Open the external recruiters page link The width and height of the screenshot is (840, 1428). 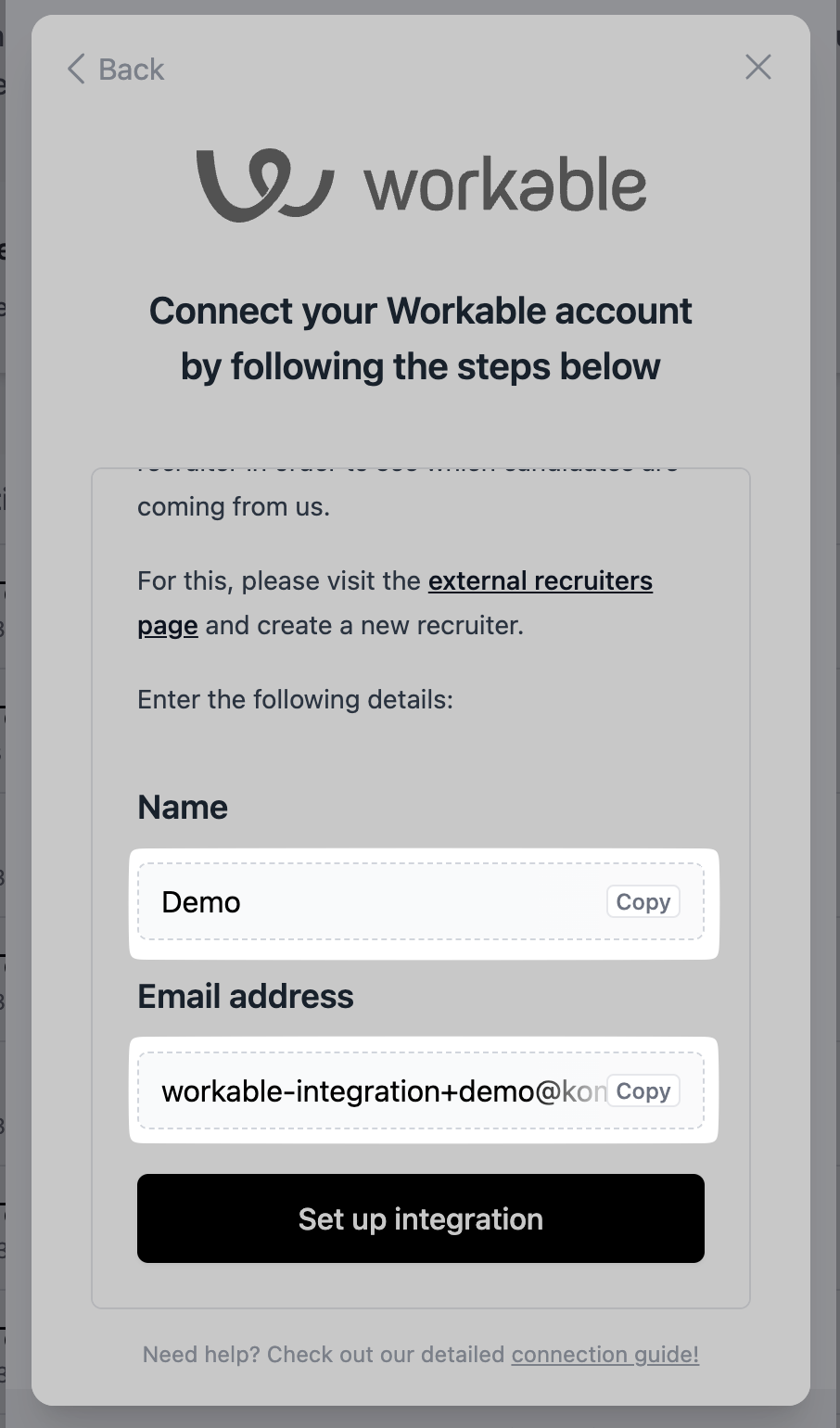(540, 581)
